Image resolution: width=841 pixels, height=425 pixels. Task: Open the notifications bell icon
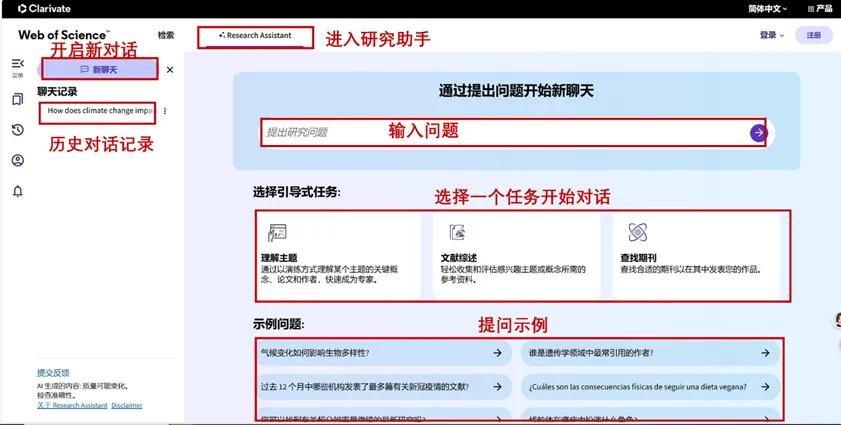(x=18, y=192)
